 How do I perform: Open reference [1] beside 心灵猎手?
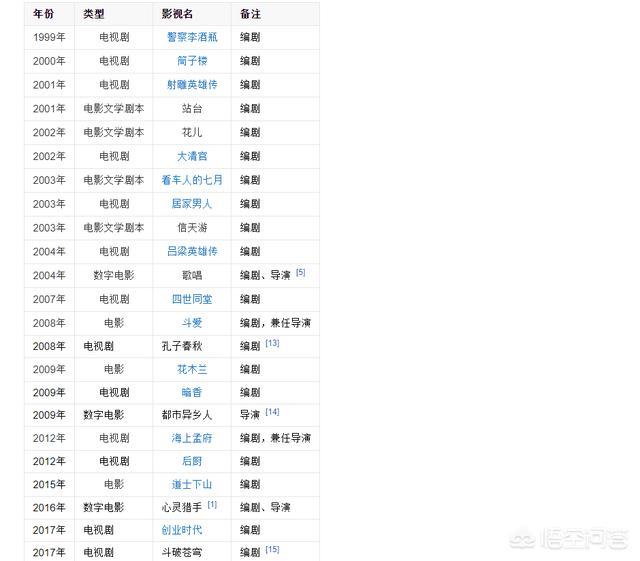pos(212,505)
